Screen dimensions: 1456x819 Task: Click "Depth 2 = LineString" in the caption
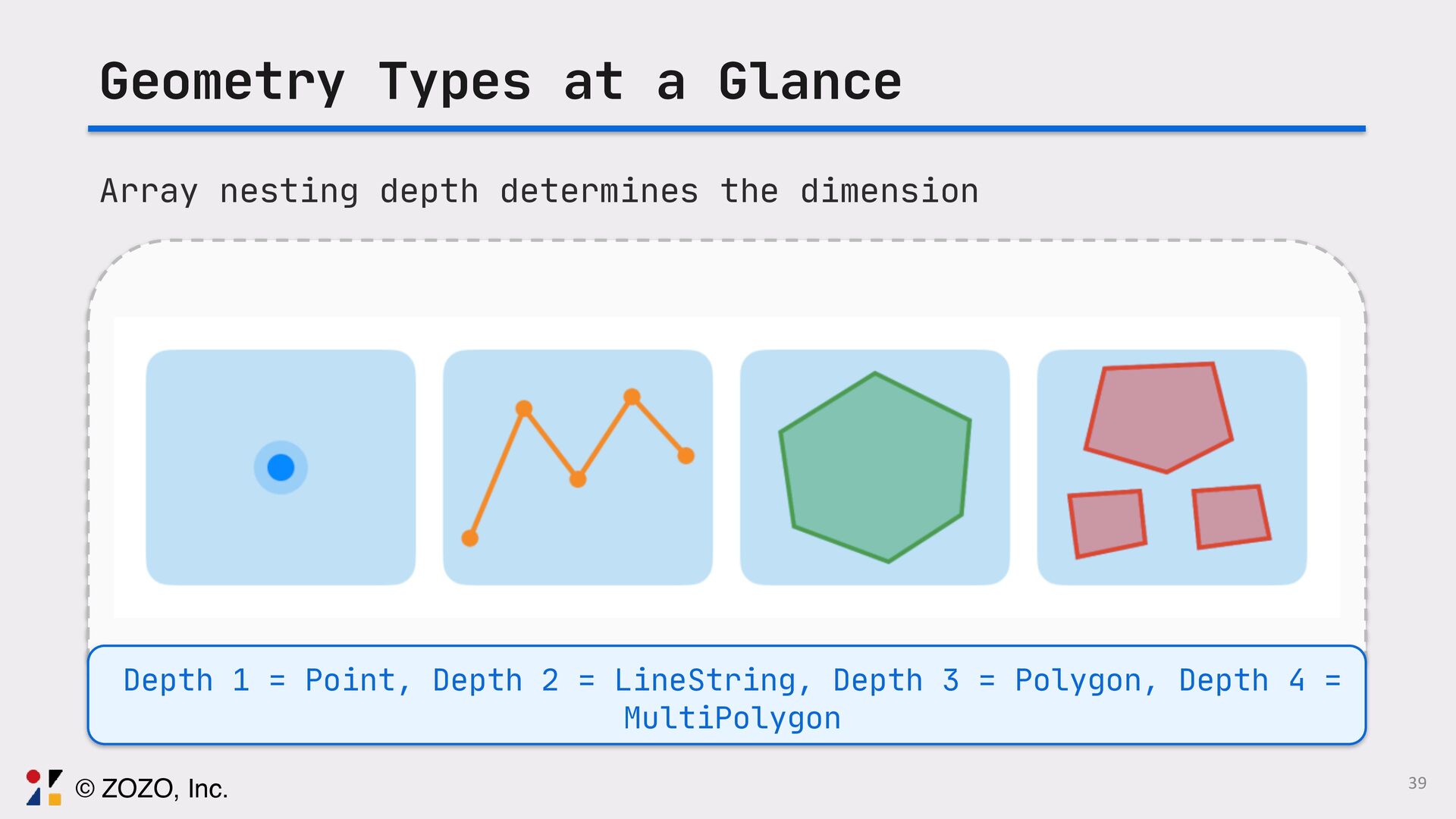coord(613,680)
